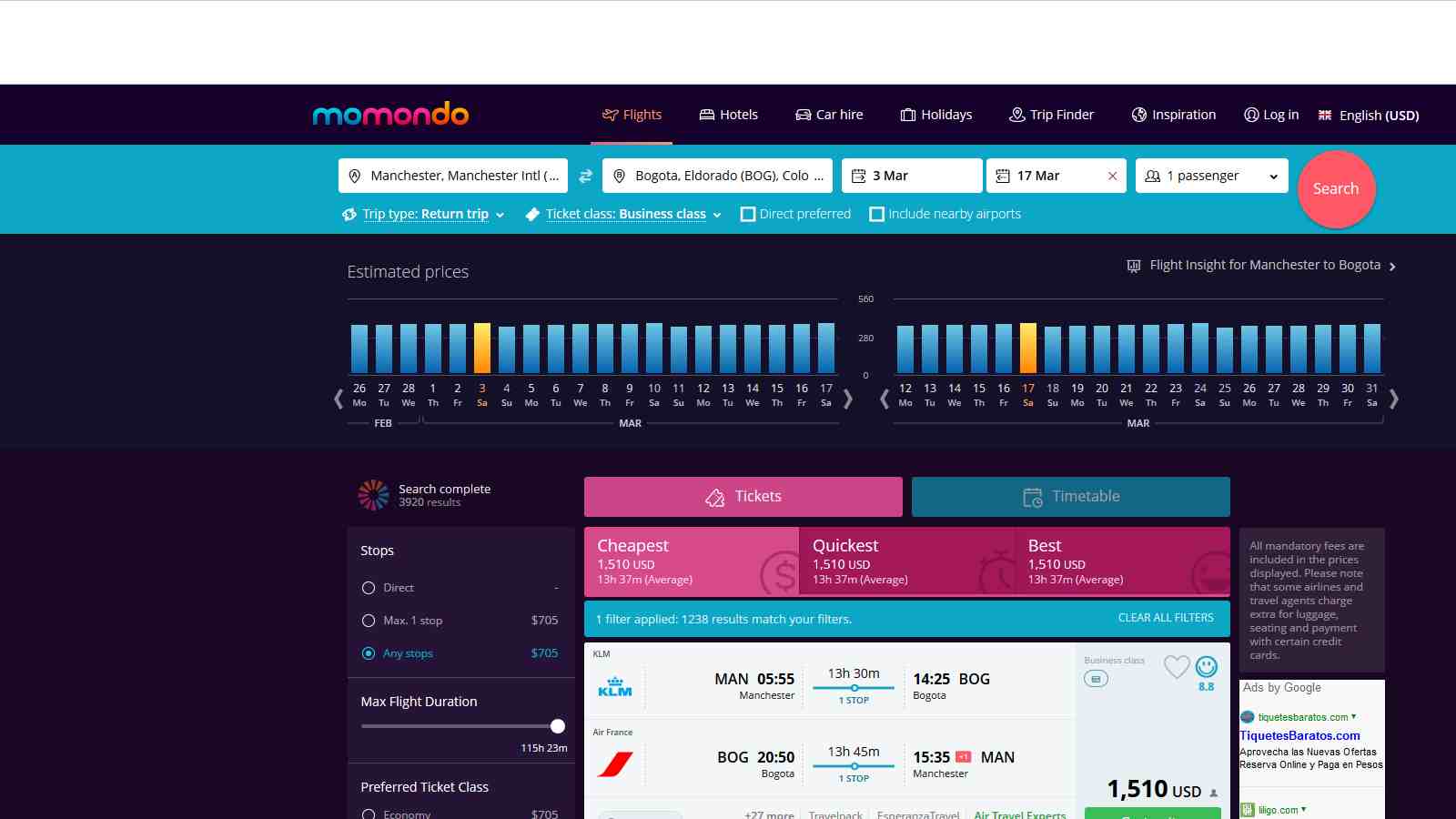Show previous return dates in price chart

[x=884, y=399]
